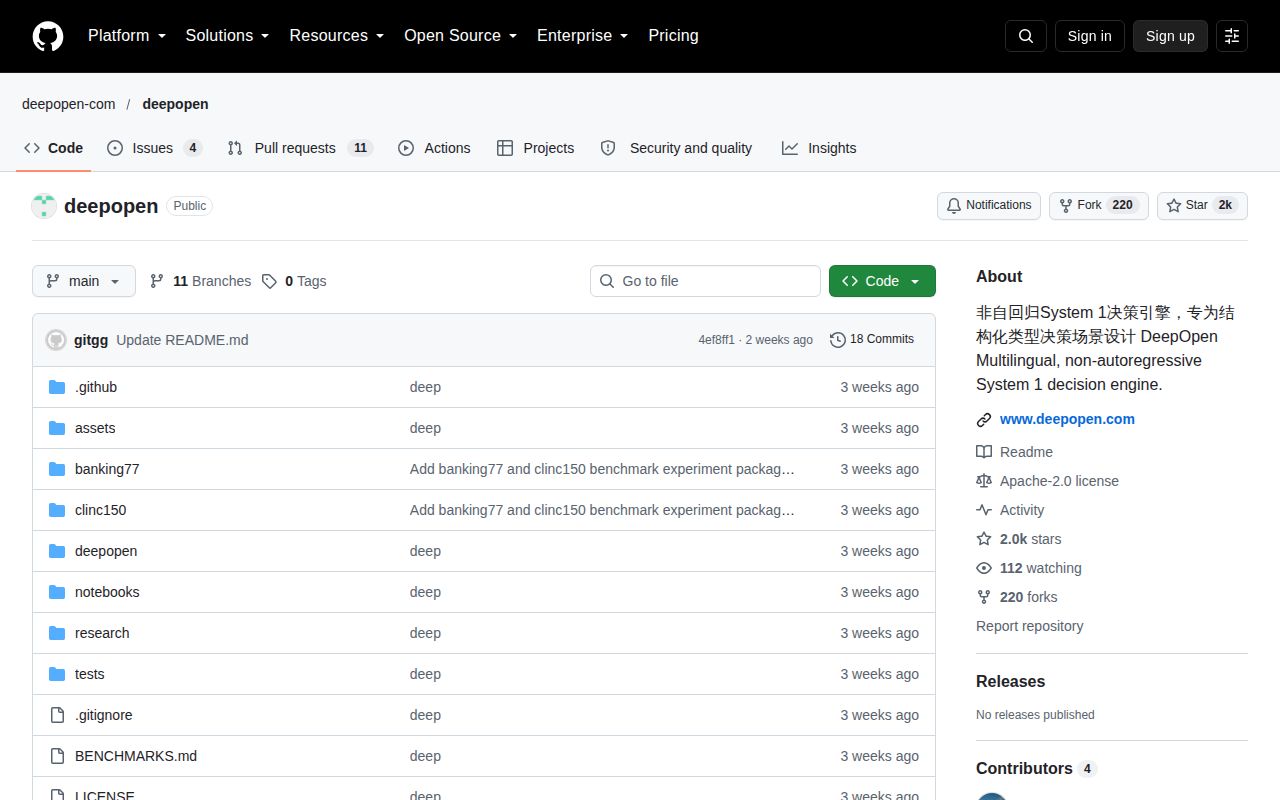Click the history clock icon beside 18 Commits
The width and height of the screenshot is (1280, 800).
(838, 340)
